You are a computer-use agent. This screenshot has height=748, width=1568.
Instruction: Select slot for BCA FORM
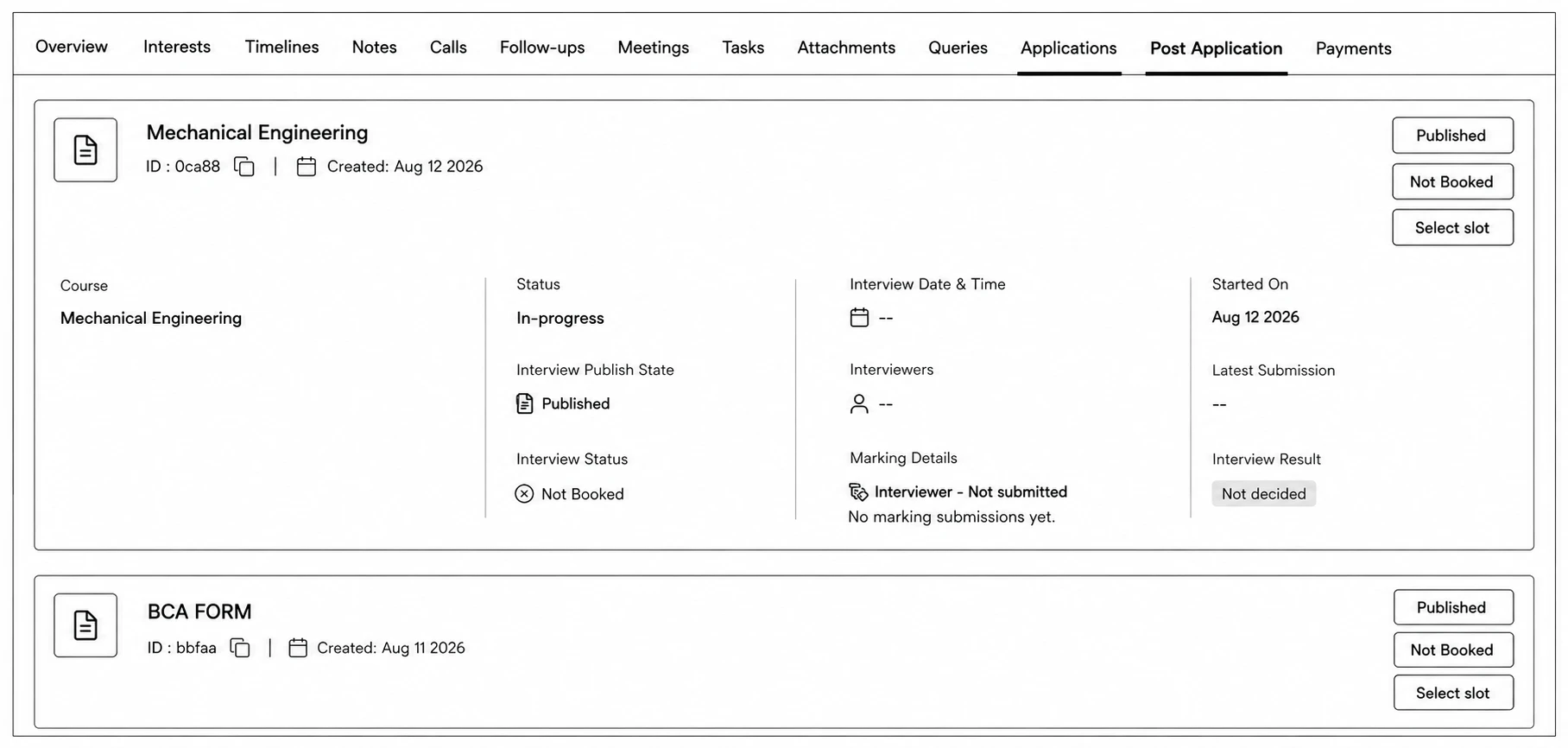point(1453,693)
